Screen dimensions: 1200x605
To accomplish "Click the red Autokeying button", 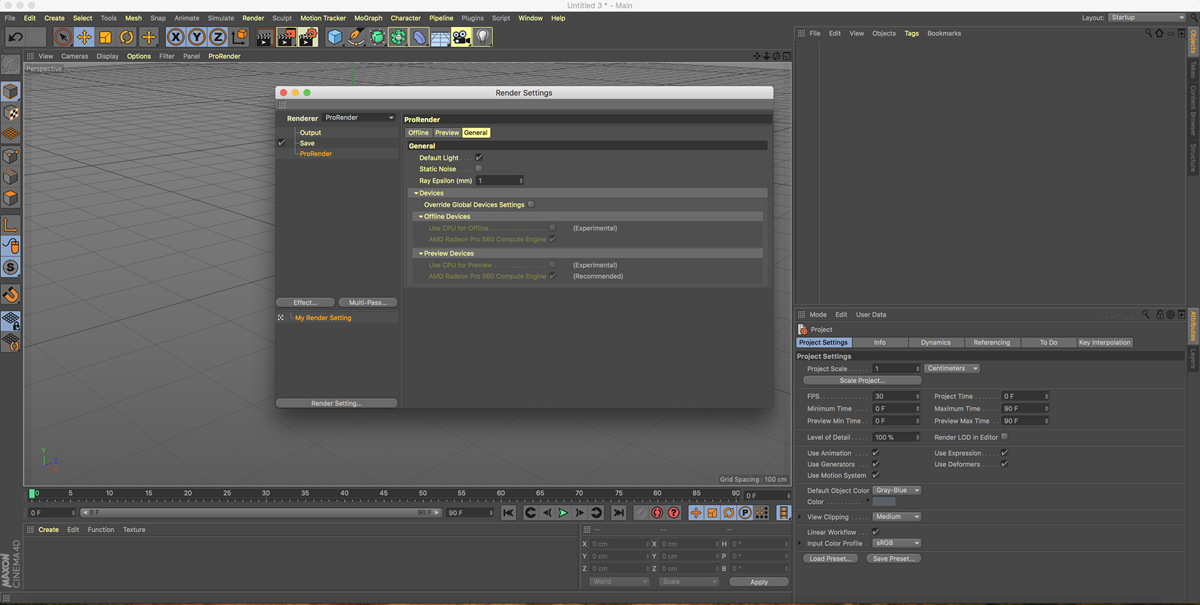I will click(657, 513).
